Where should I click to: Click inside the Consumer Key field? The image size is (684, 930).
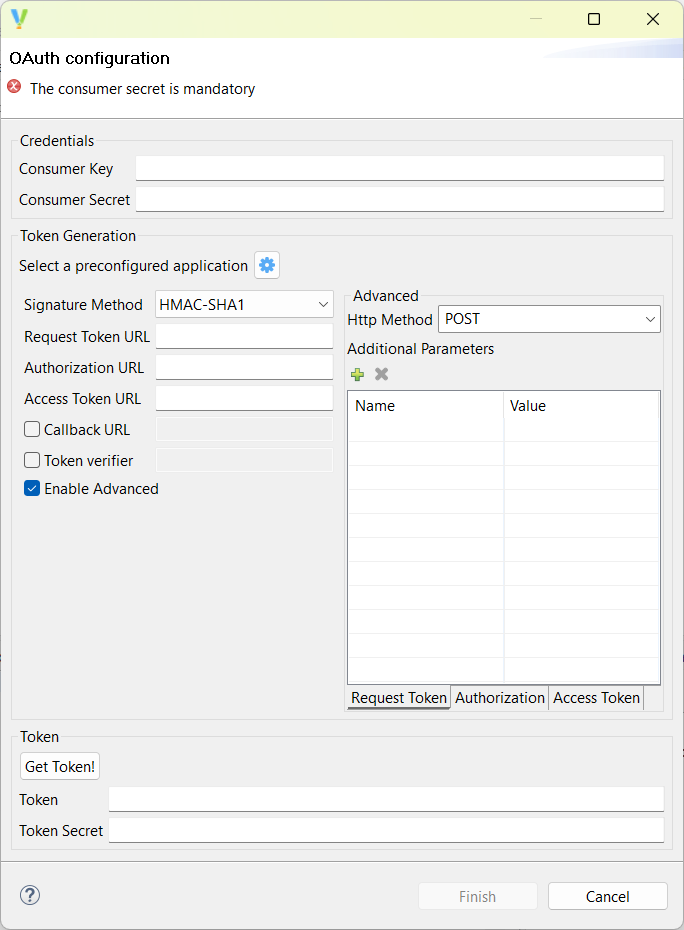point(400,168)
